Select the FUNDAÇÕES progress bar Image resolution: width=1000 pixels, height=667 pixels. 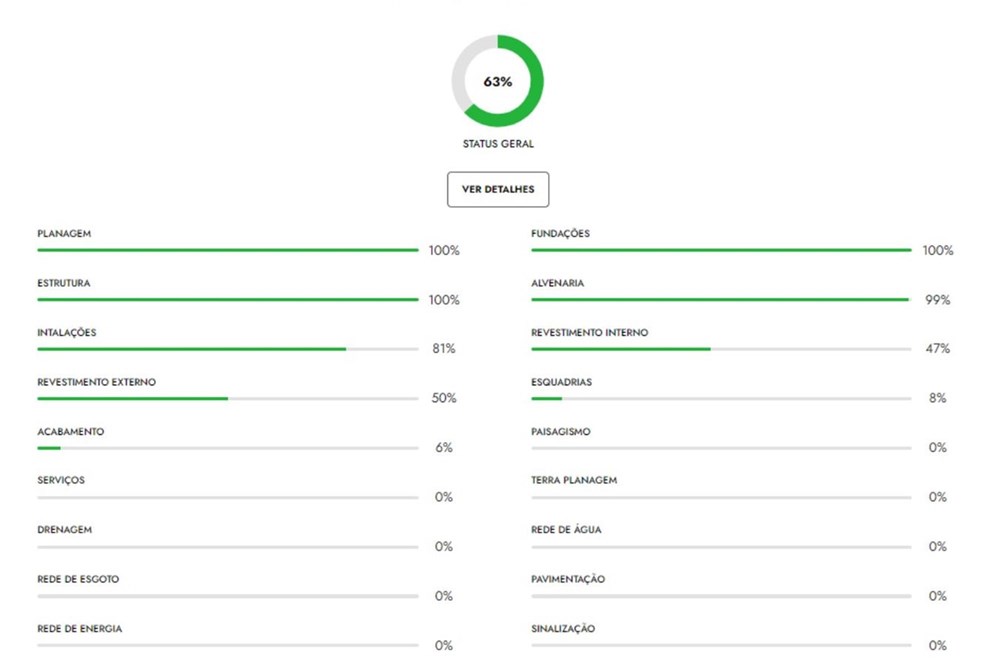720,250
